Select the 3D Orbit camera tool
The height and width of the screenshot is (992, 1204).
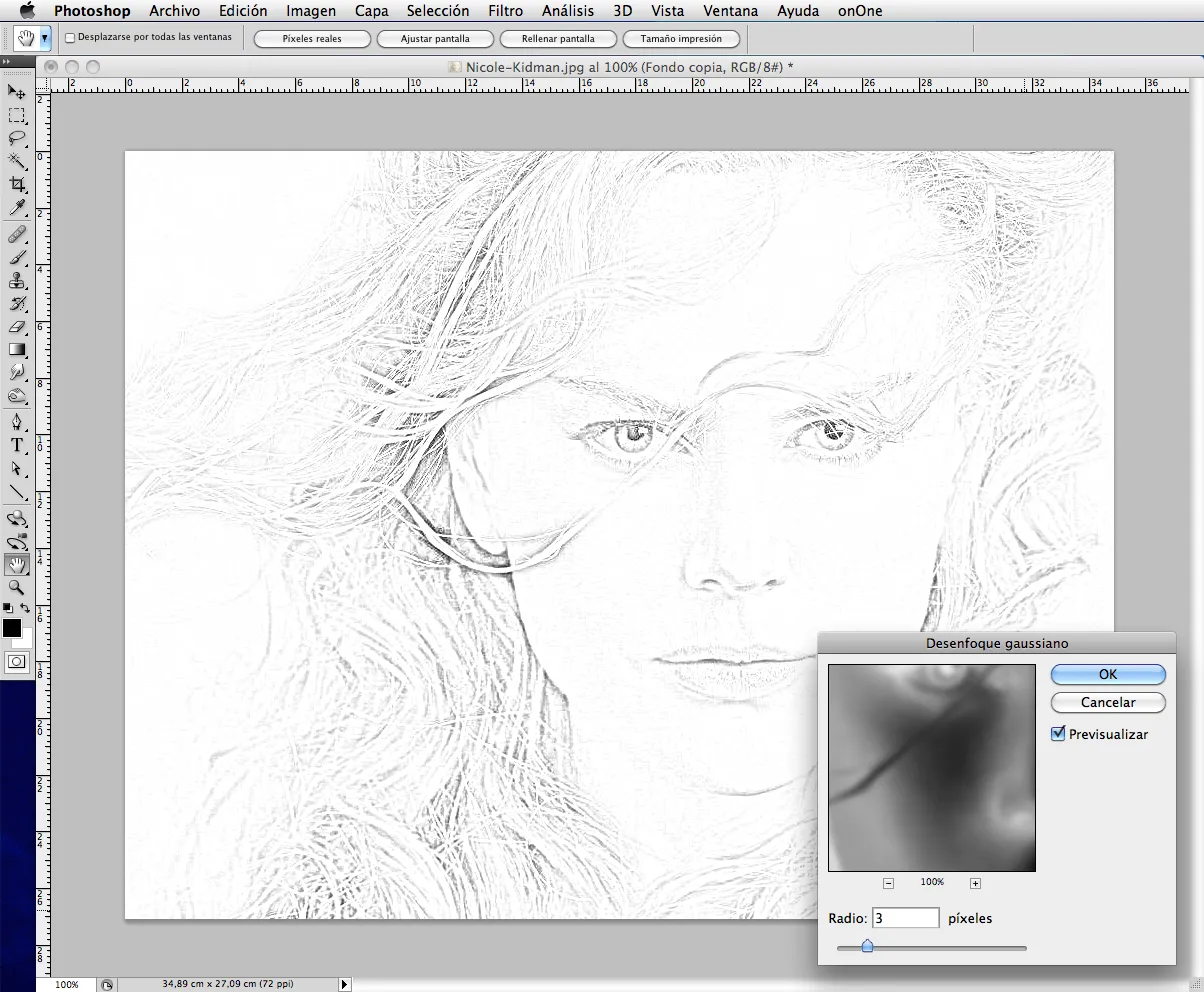pos(17,541)
